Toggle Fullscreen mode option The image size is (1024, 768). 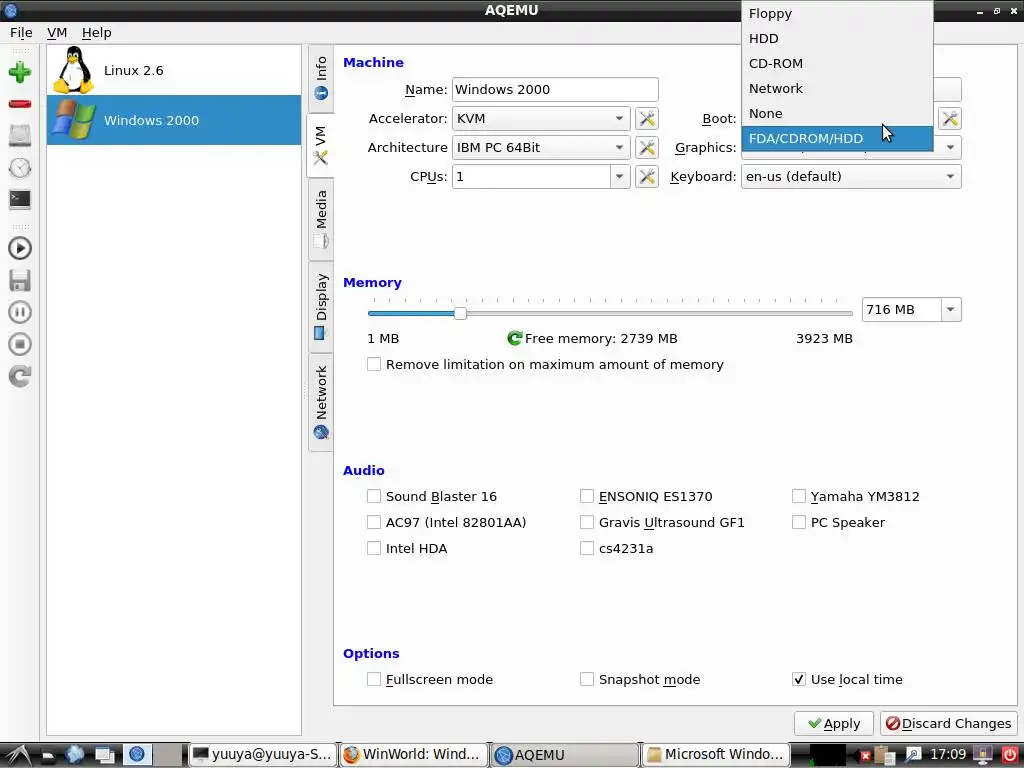click(x=430, y=680)
